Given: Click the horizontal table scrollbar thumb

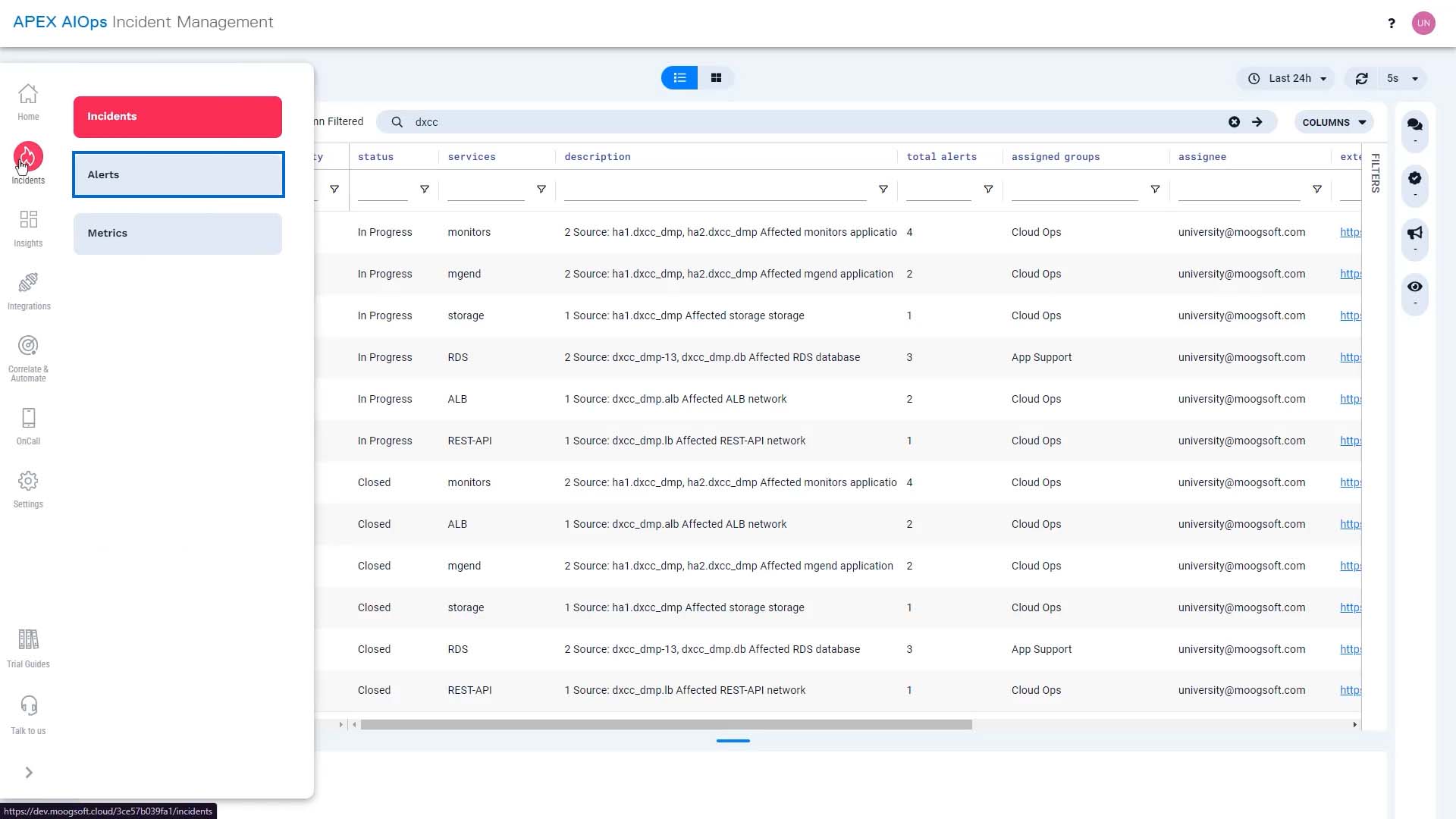Looking at the screenshot, I should click(667, 725).
